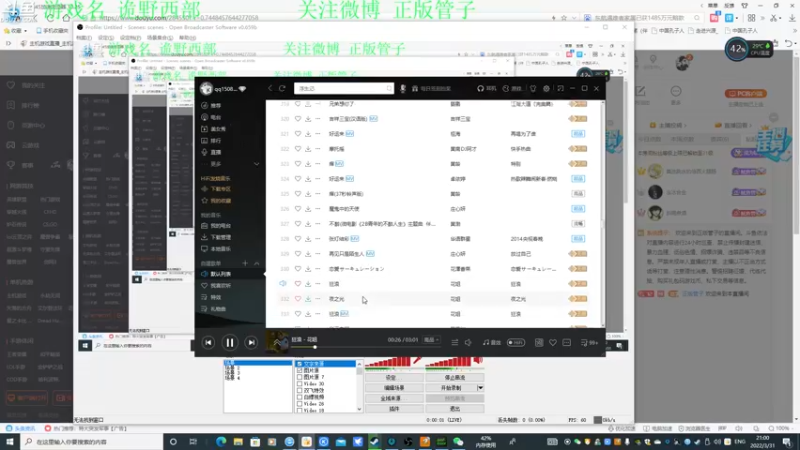This screenshot has height=450, width=800.
Task: Open MV badge of row 328
Action: [355, 239]
